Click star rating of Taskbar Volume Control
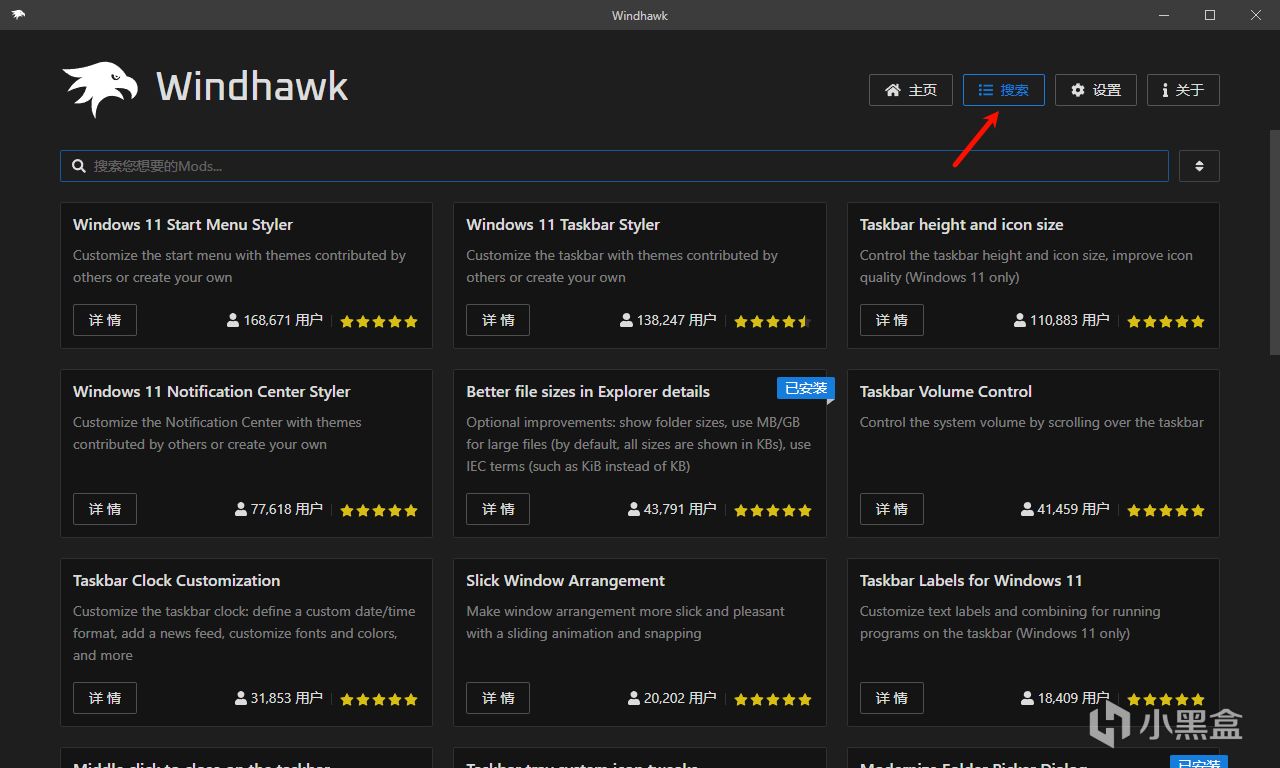Image resolution: width=1280 pixels, height=768 pixels. pyautogui.click(x=1166, y=510)
